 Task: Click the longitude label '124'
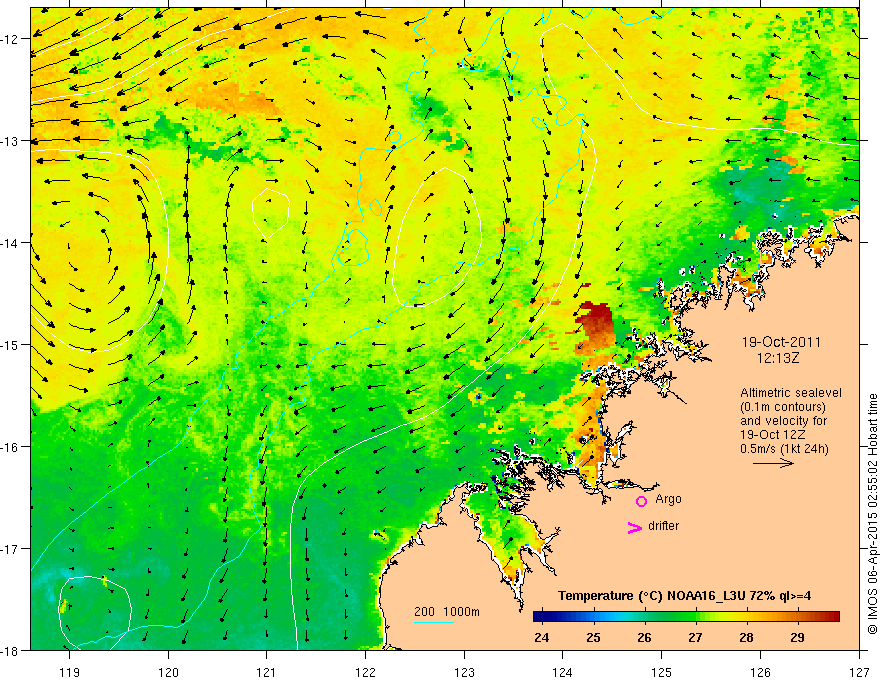click(x=563, y=672)
